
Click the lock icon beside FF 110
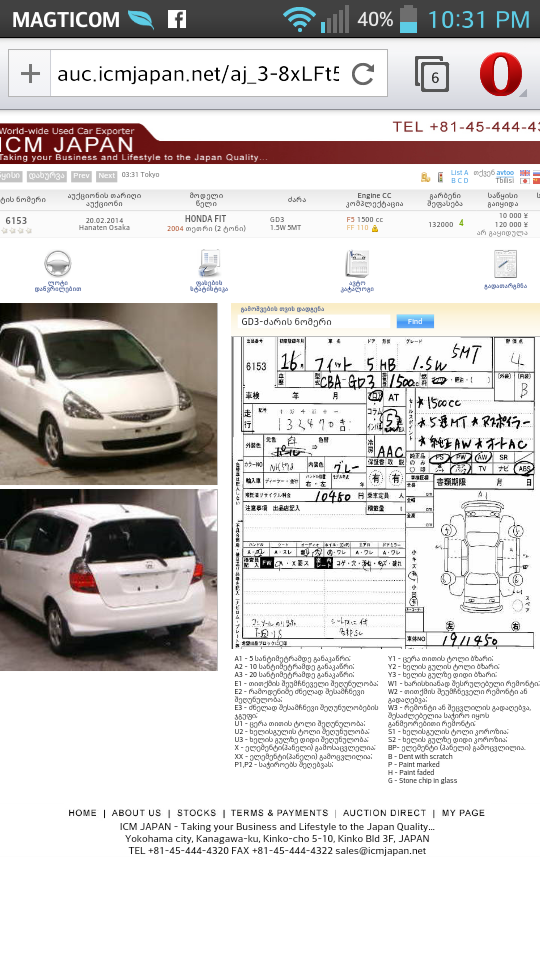pos(375,228)
